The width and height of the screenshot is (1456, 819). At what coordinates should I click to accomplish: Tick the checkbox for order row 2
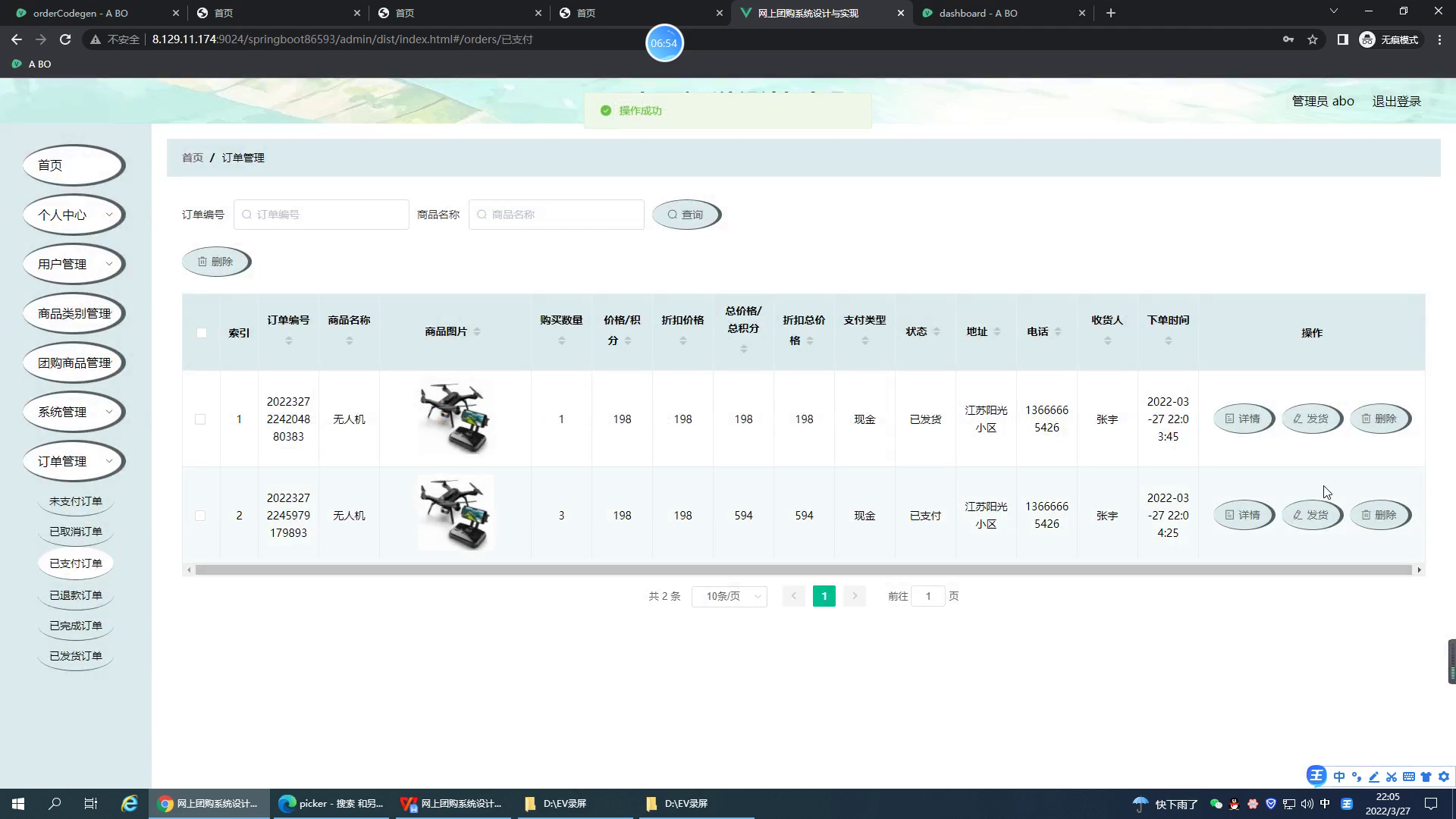tap(200, 515)
